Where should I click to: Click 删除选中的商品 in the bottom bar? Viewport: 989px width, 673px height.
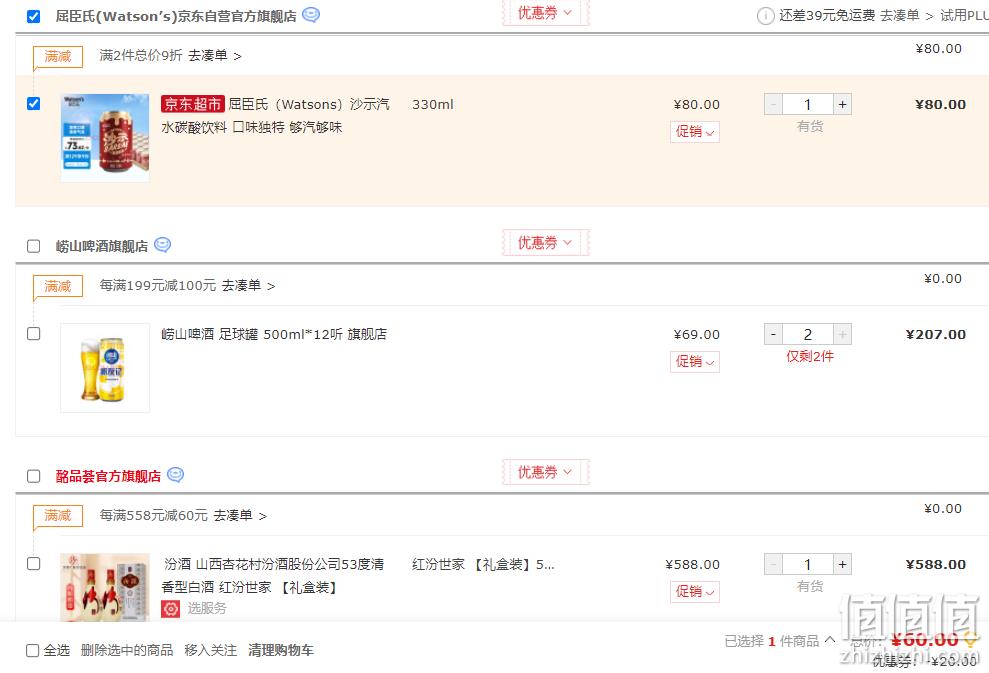127,650
